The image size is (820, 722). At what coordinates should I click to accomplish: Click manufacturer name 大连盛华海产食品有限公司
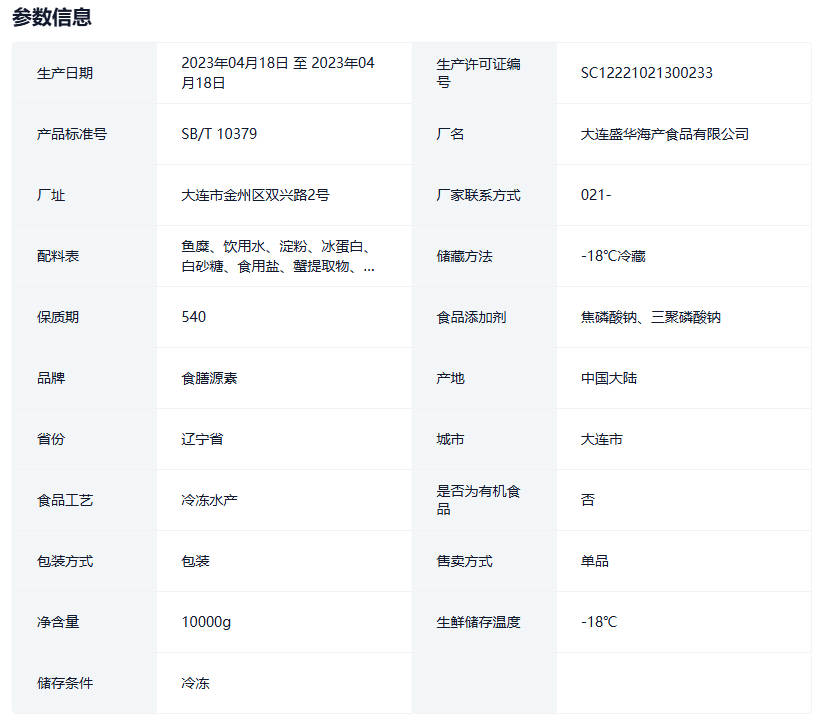tap(664, 134)
